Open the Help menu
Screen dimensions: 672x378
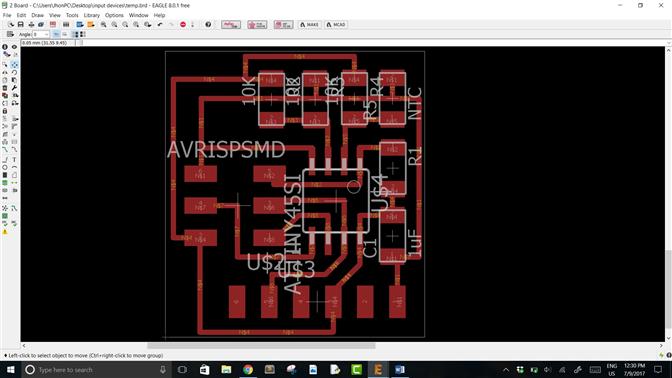coord(159,15)
